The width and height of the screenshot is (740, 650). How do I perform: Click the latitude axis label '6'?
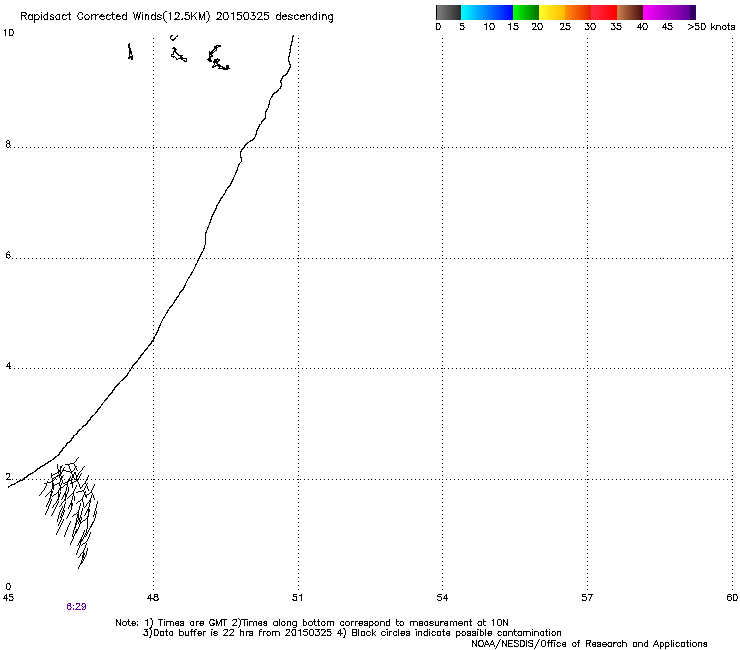[8, 255]
